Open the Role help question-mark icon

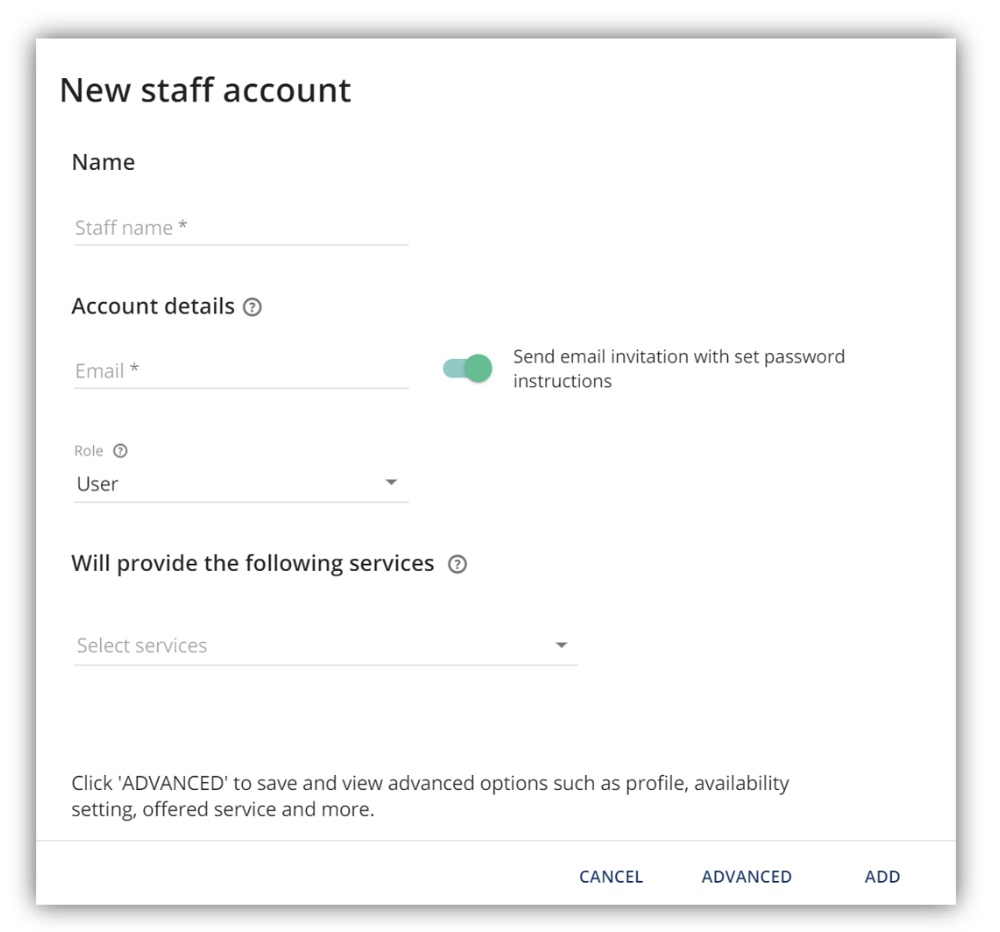120,451
